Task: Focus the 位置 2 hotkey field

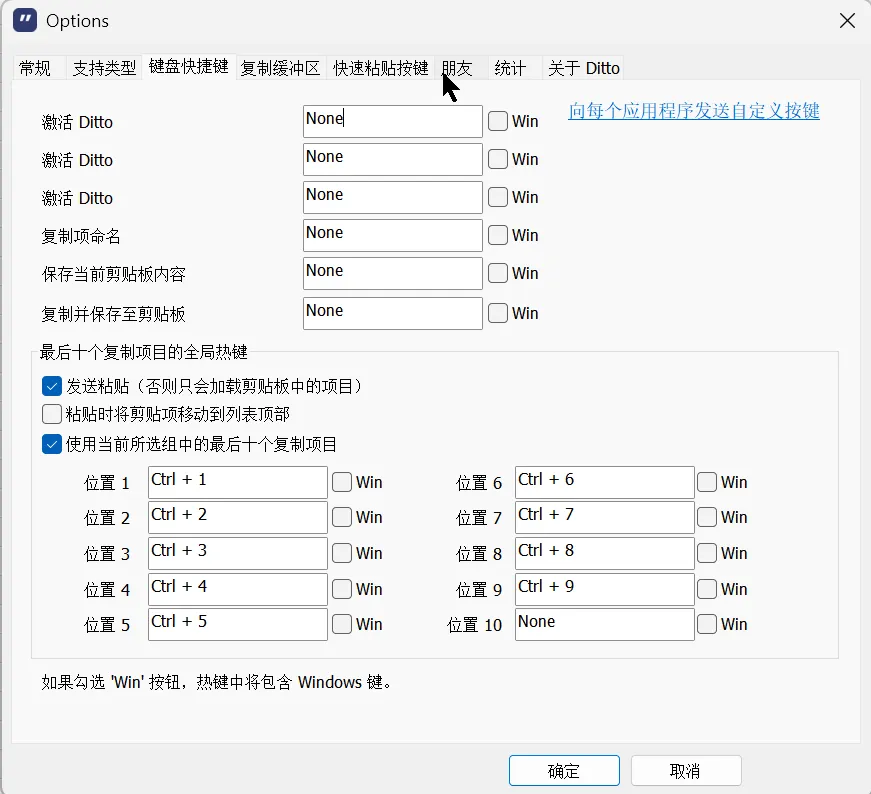Action: point(238,517)
